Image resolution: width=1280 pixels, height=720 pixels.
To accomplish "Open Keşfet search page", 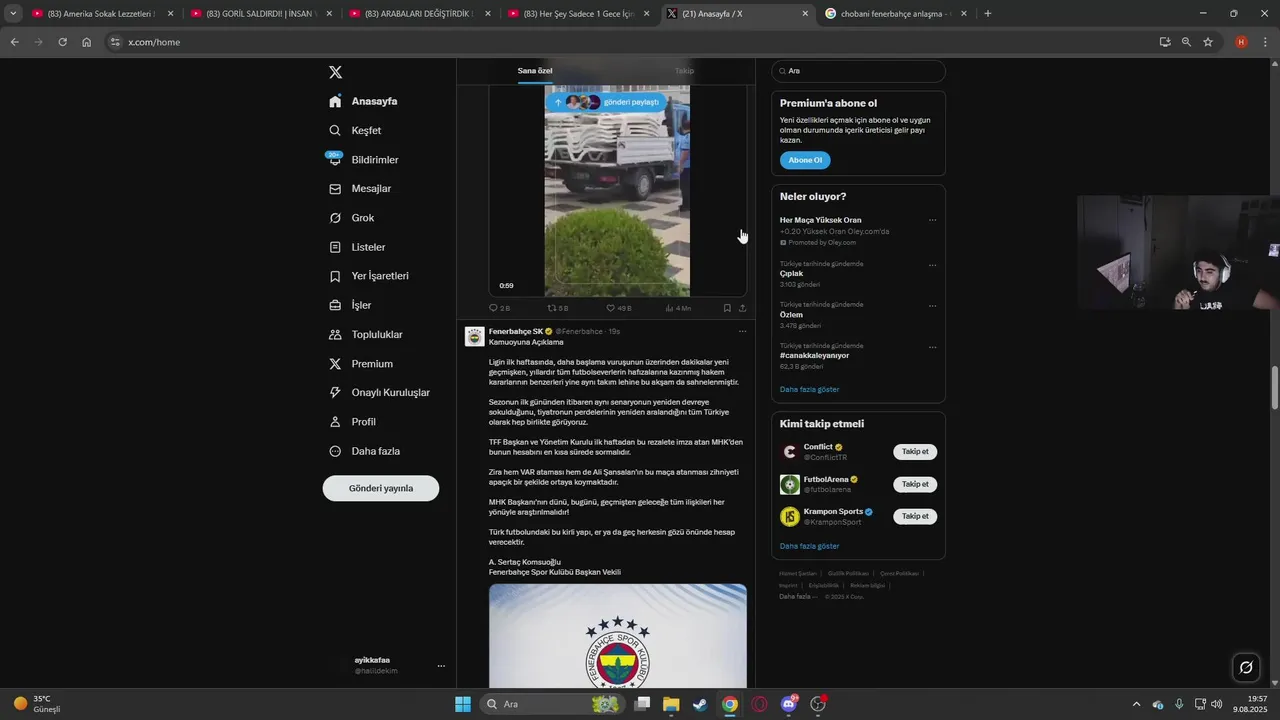I will 357,130.
